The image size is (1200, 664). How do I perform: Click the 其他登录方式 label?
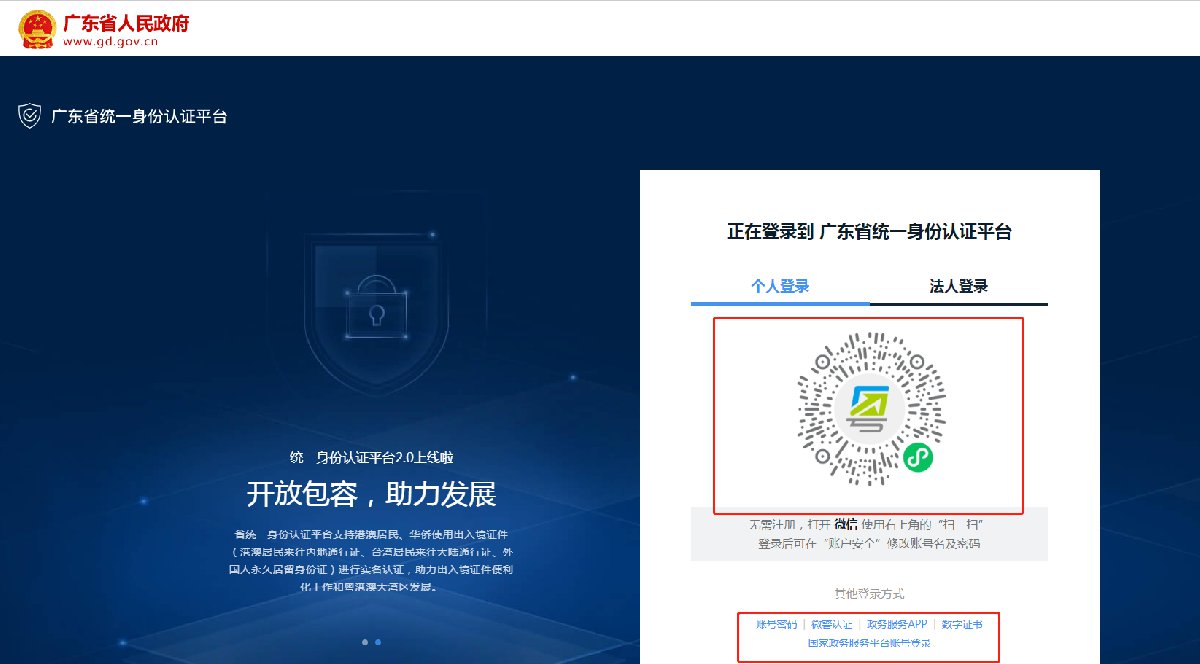tap(869, 594)
